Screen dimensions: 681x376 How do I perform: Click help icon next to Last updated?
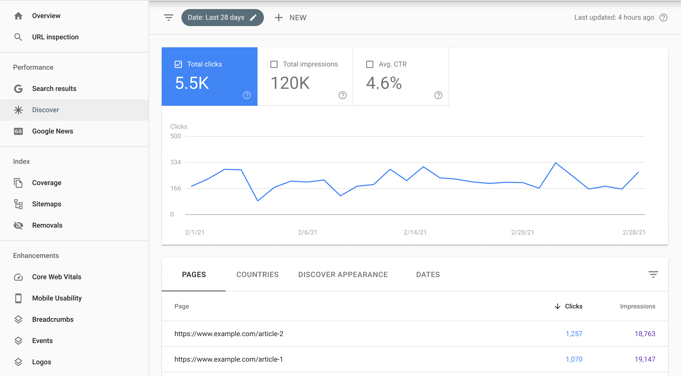coord(663,18)
